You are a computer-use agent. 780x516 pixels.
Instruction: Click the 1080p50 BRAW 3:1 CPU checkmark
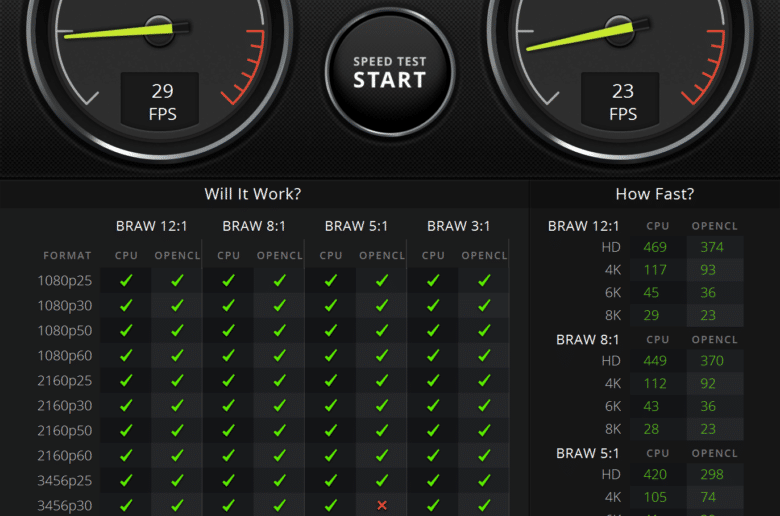433,330
